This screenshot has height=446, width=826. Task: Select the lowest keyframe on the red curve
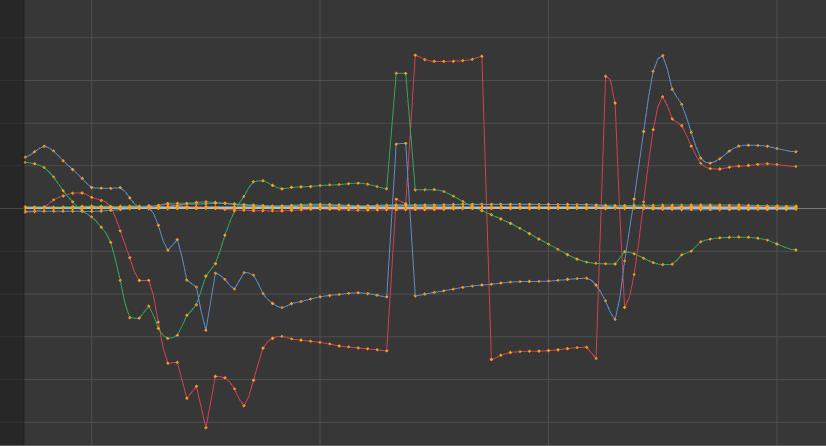pyautogui.click(x=206, y=427)
